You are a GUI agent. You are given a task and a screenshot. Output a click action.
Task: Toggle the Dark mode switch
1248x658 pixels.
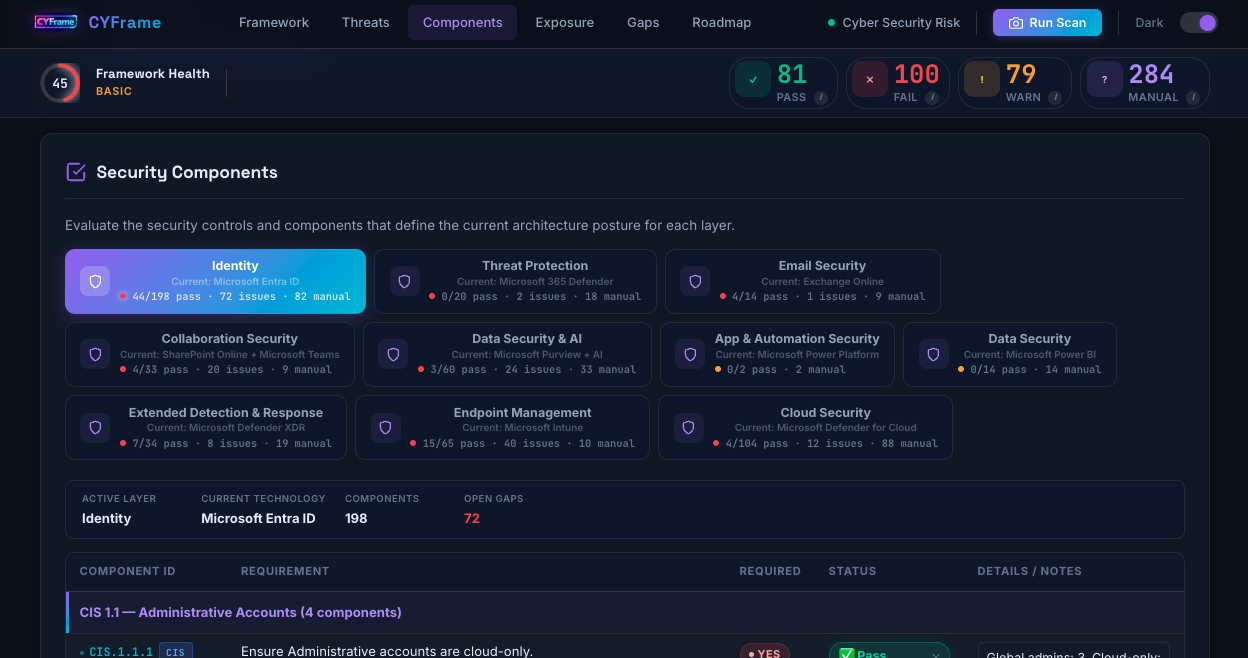pos(1198,23)
